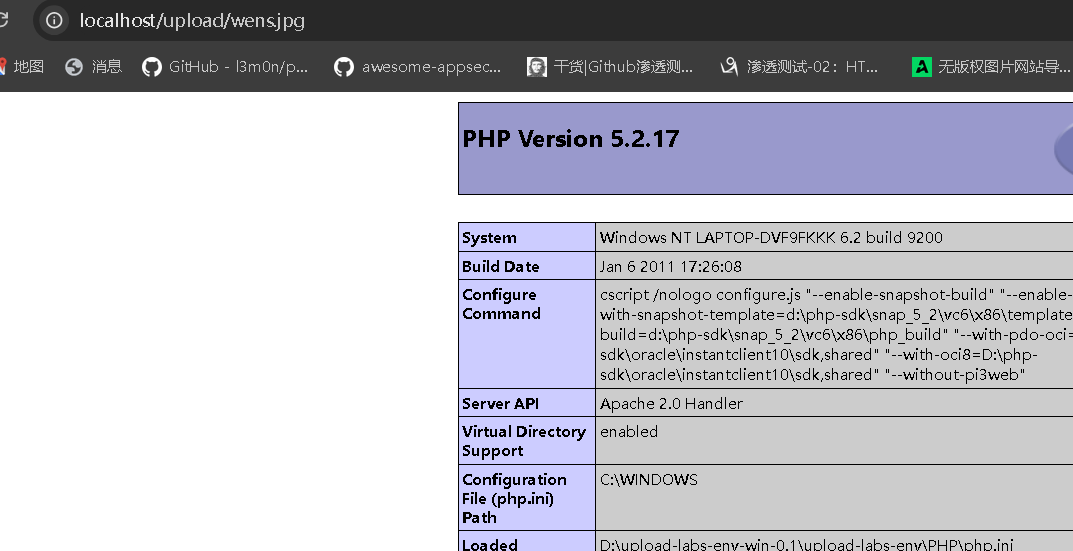Click the Windows NT LAPTOP-DVF9FKKK value
This screenshot has height=551, width=1073.
[771, 238]
